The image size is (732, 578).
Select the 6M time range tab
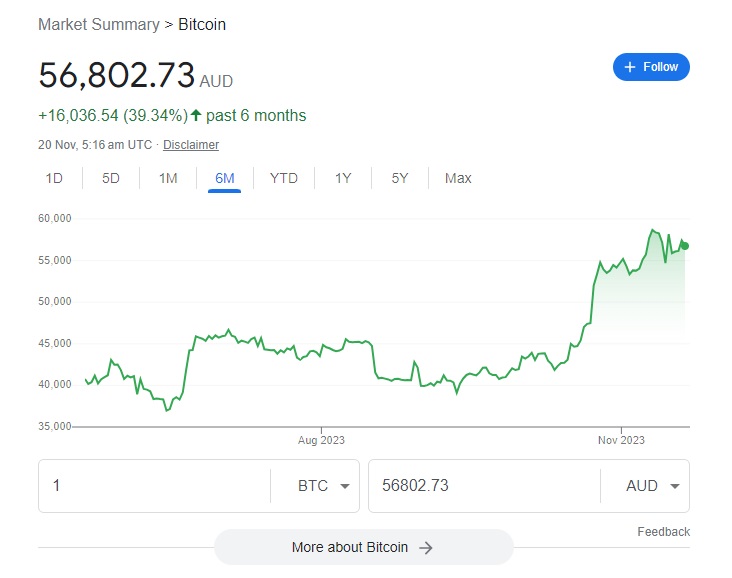pyautogui.click(x=225, y=178)
